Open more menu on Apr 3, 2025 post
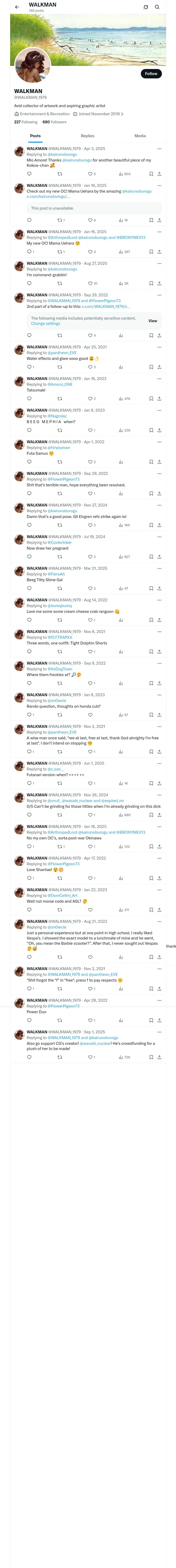176x1568 pixels. tap(159, 148)
